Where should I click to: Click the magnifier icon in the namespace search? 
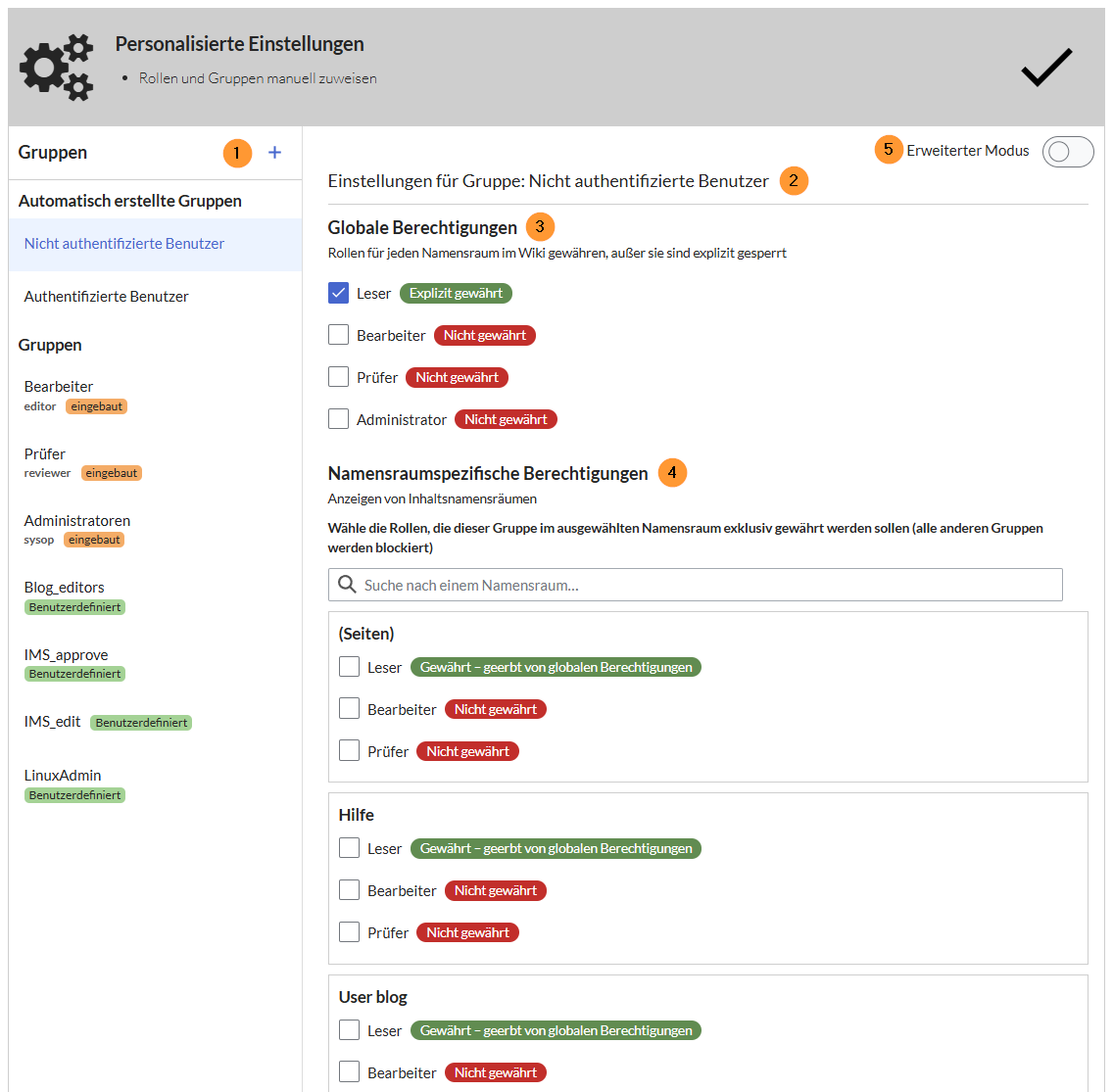[x=347, y=585]
